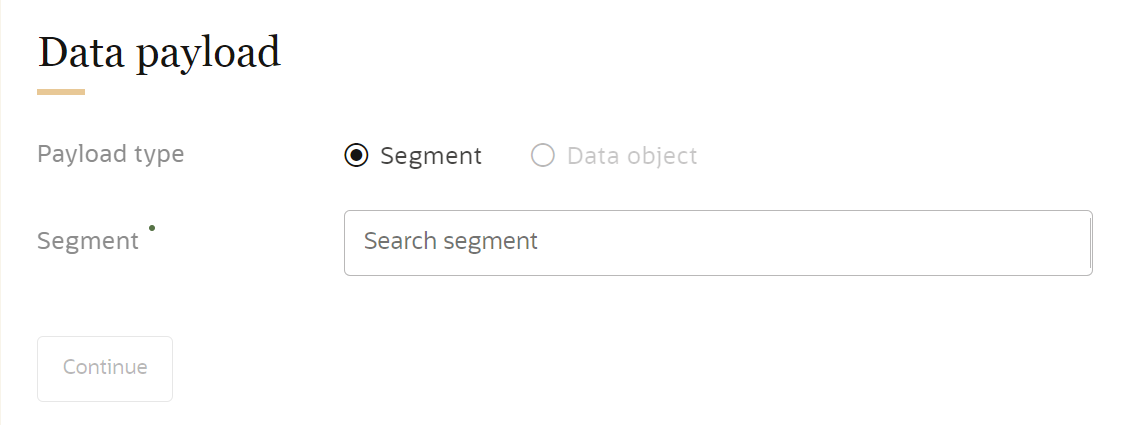Image resolution: width=1127 pixels, height=425 pixels.
Task: Click the "Data object" option label text
Action: (x=632, y=156)
